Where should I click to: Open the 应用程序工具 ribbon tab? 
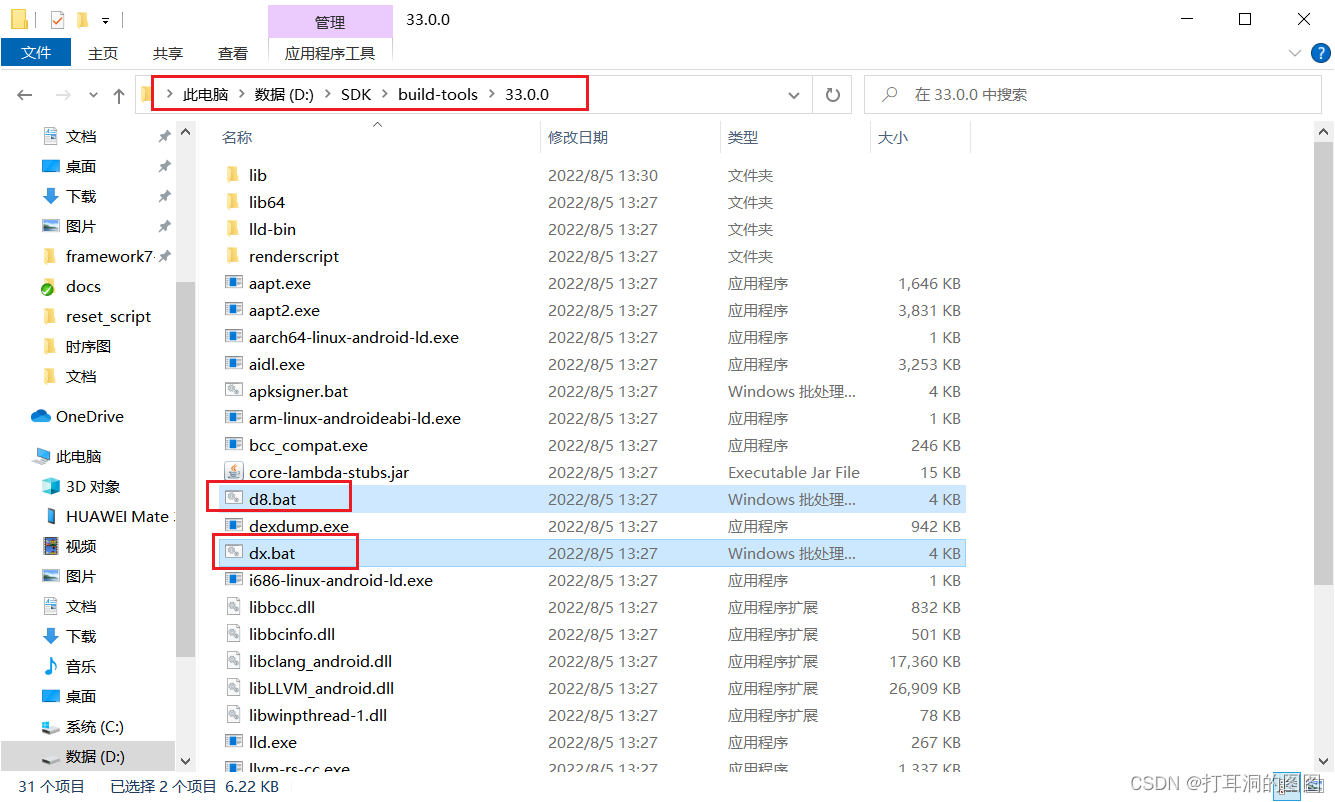pyautogui.click(x=330, y=53)
